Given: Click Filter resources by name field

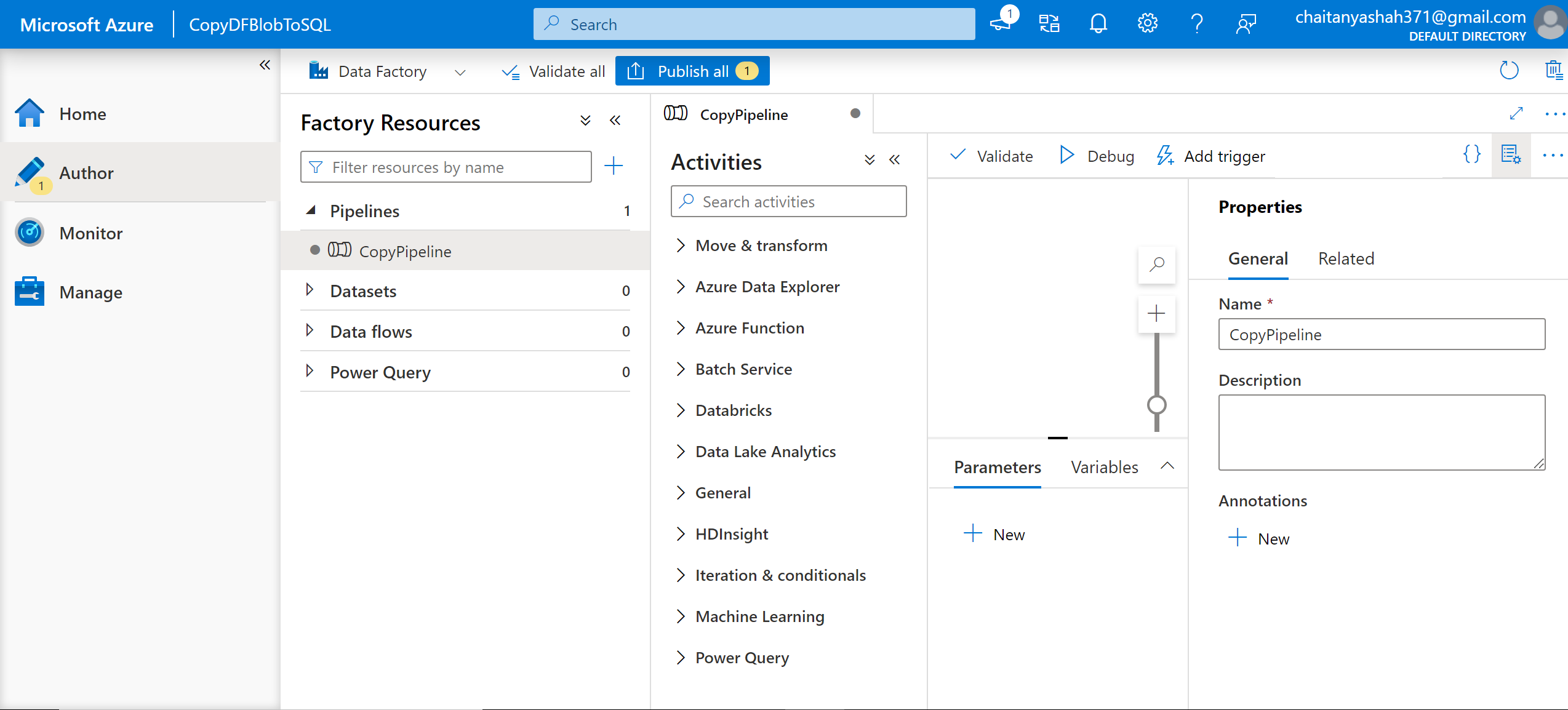Looking at the screenshot, I should pyautogui.click(x=446, y=167).
